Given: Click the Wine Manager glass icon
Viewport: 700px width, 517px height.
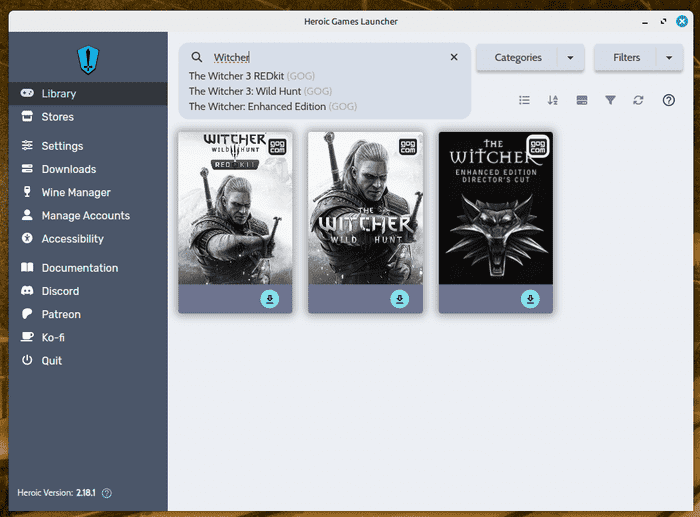Looking at the screenshot, I should [x=27, y=192].
